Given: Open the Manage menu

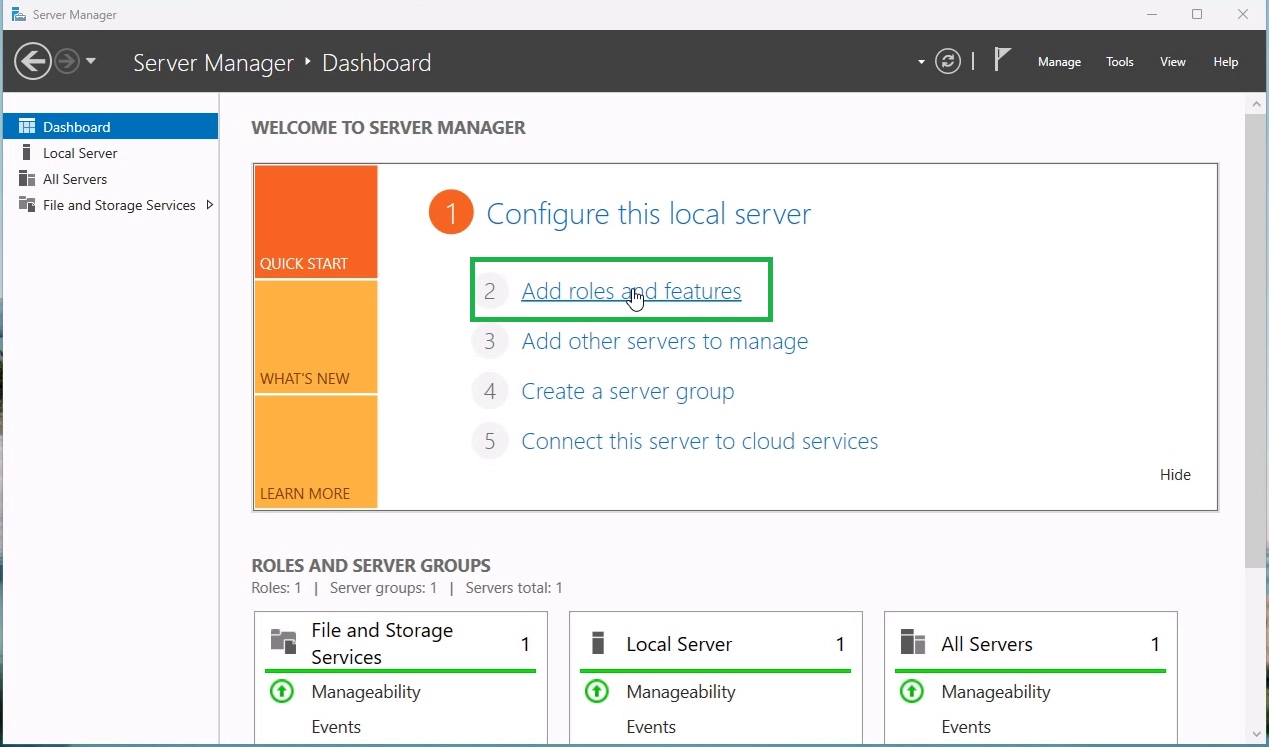Looking at the screenshot, I should 1059,62.
